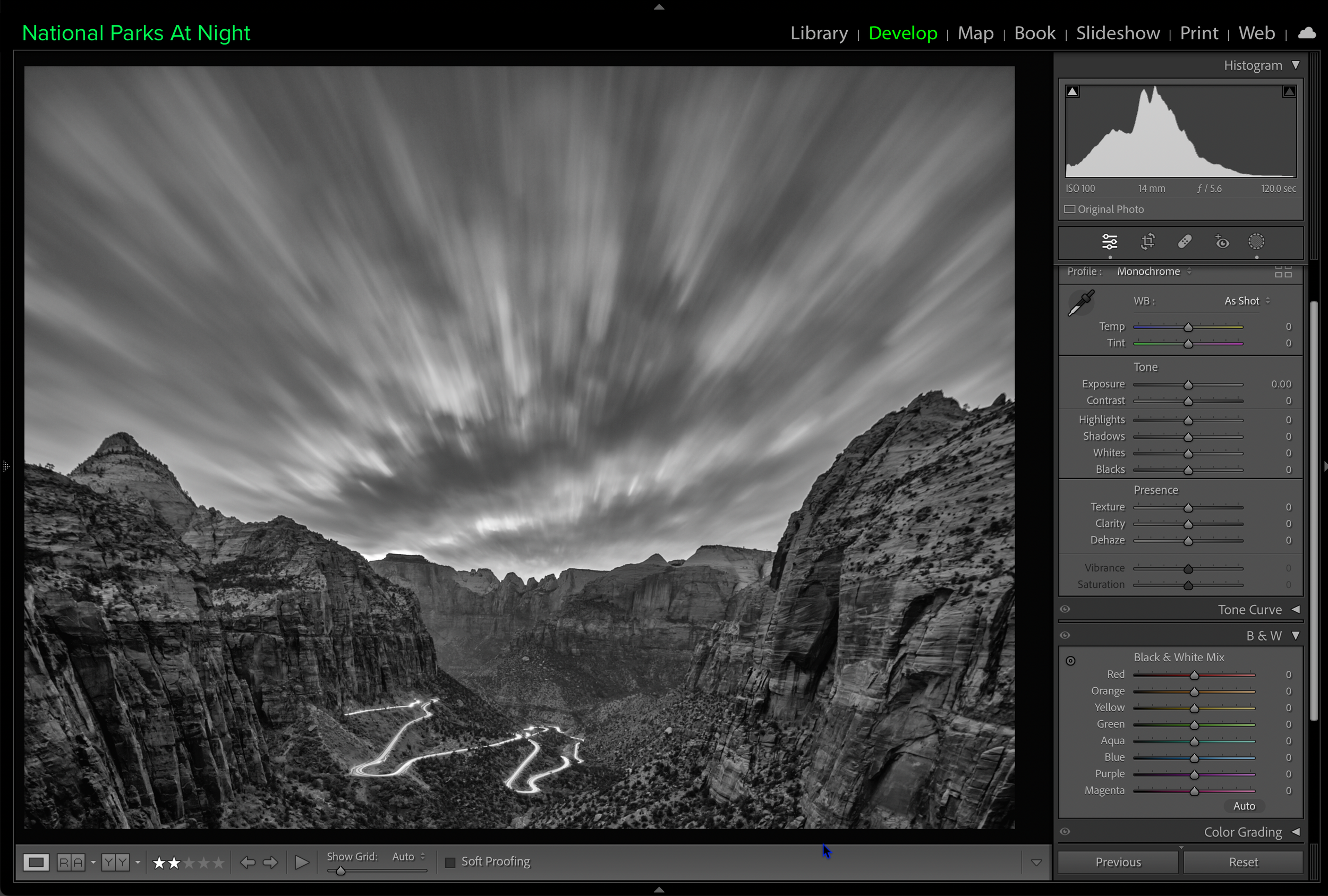The width and height of the screenshot is (1328, 896).
Task: Toggle the B & W panel eye switch
Action: (1065, 635)
